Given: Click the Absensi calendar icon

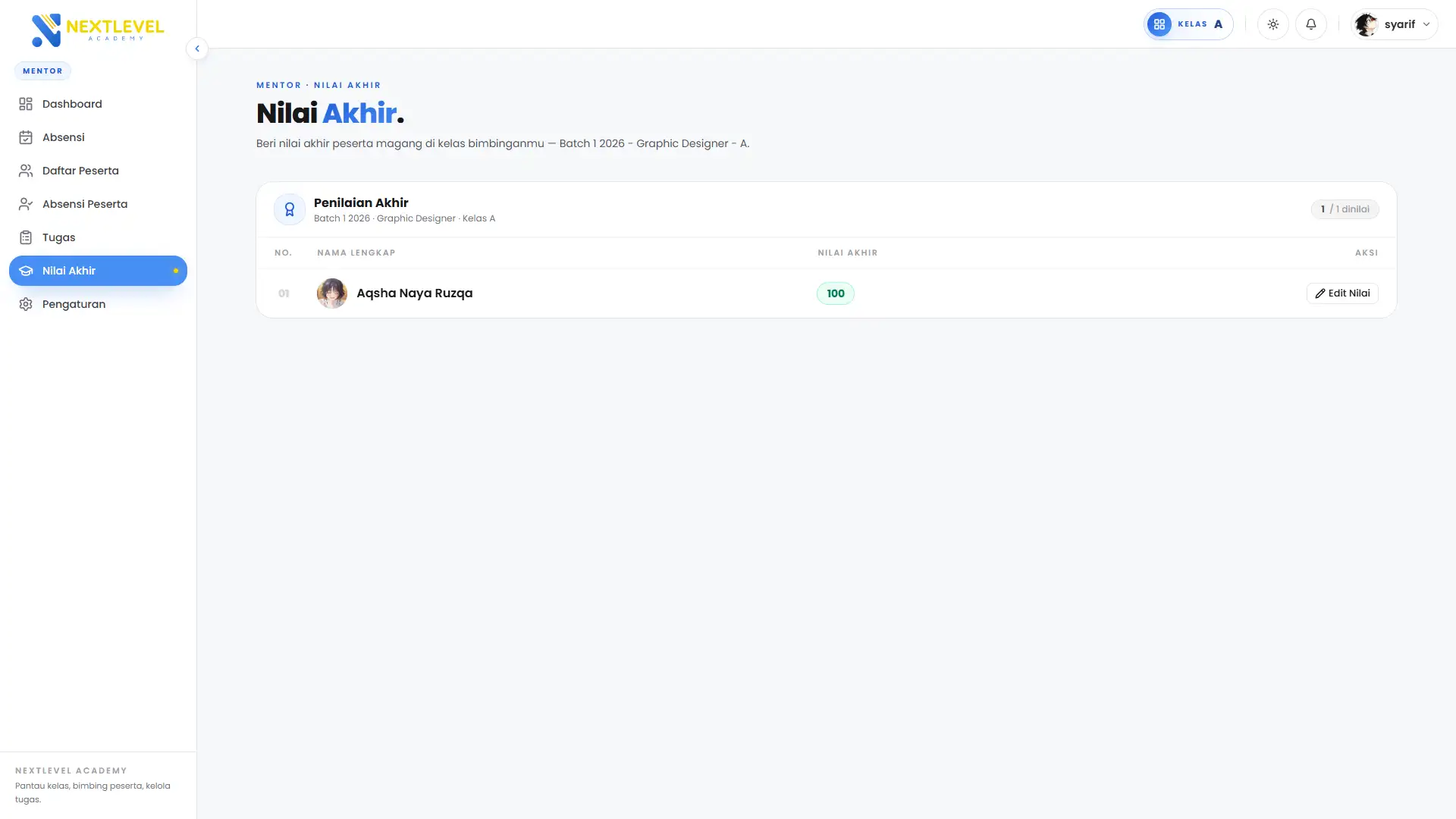Looking at the screenshot, I should 26,137.
